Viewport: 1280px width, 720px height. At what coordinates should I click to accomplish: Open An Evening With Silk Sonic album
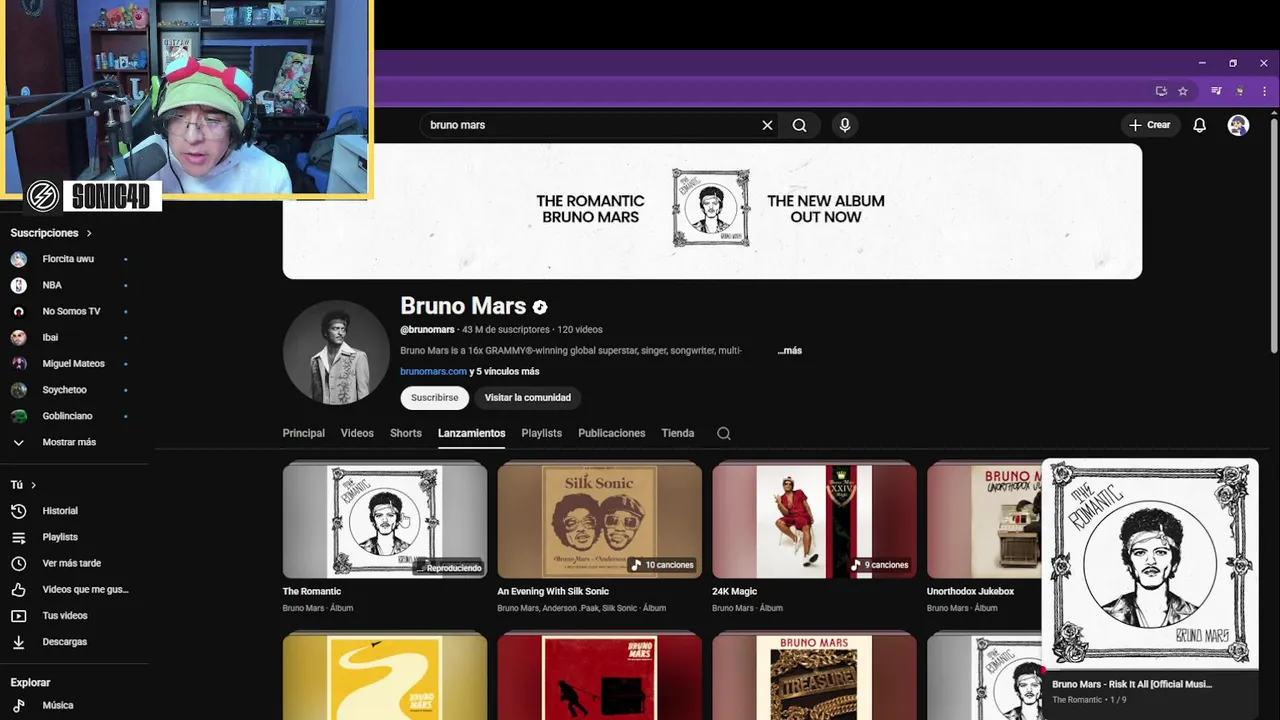coord(600,521)
